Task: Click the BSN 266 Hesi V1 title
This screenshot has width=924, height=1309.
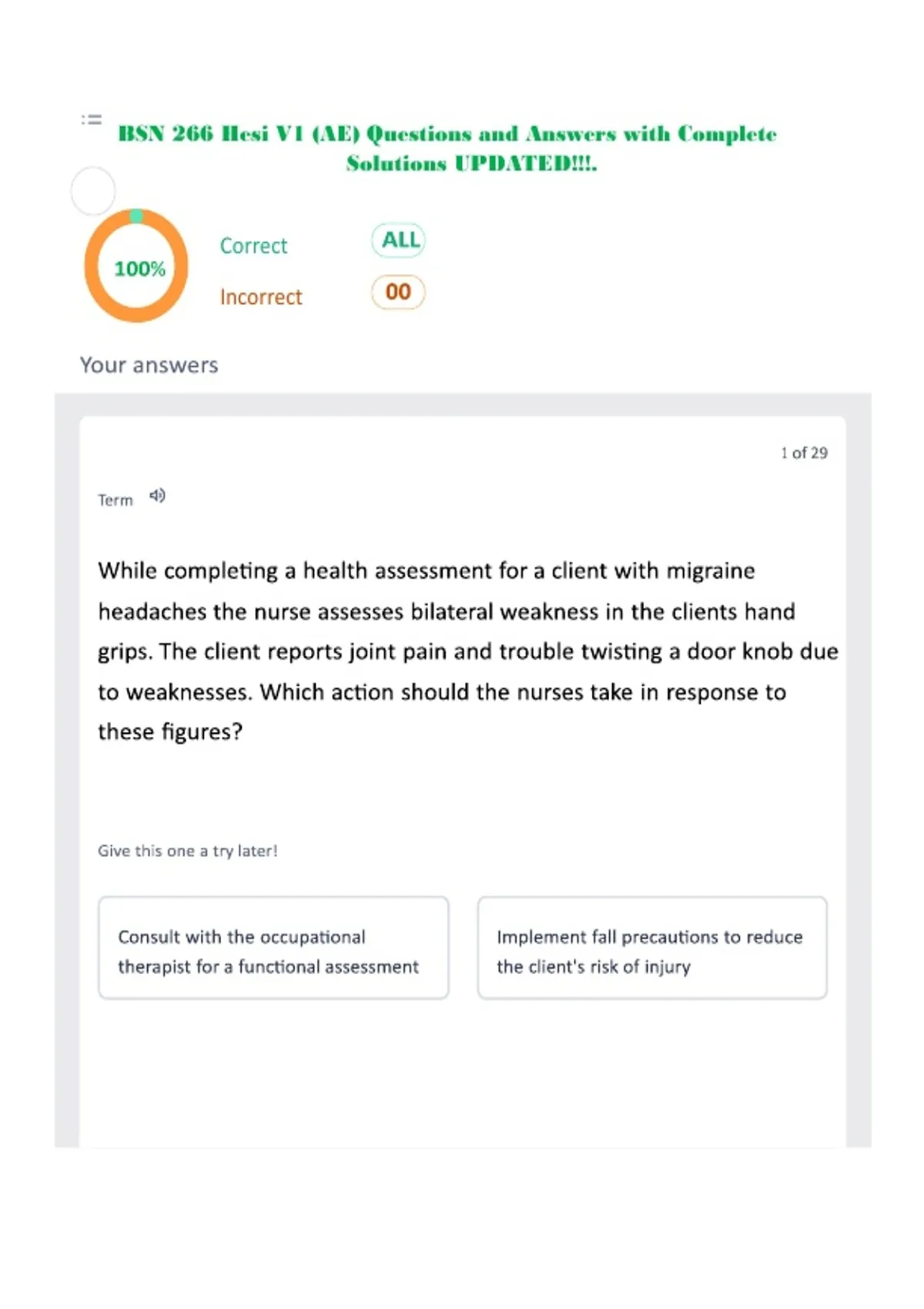Action: click(447, 134)
